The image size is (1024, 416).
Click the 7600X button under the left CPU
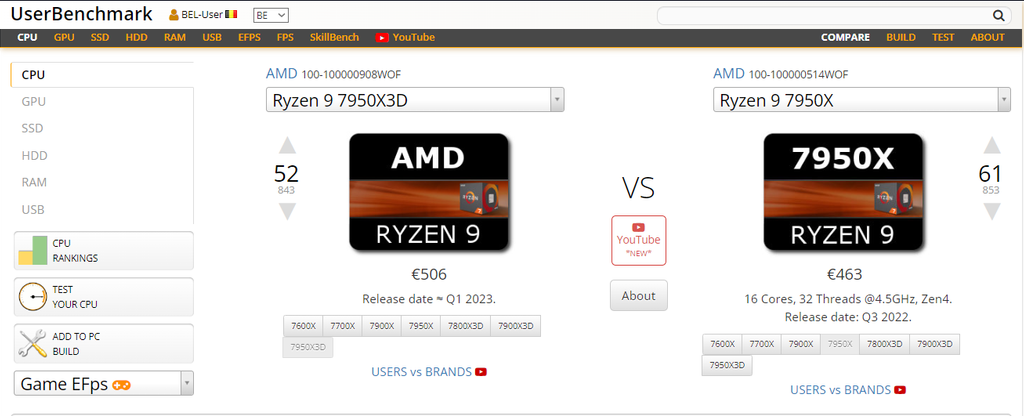(303, 326)
